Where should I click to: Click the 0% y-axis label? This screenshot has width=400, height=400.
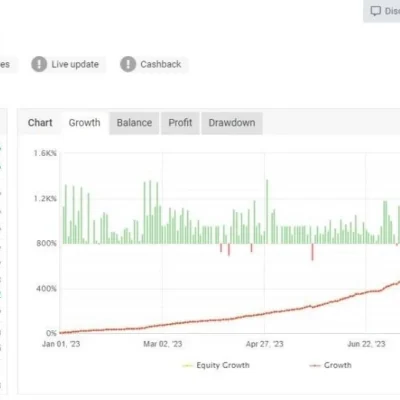[x=51, y=333]
